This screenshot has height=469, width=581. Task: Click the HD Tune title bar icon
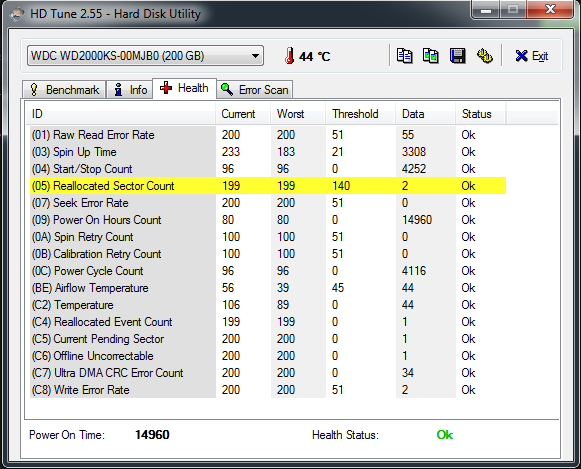[16, 14]
